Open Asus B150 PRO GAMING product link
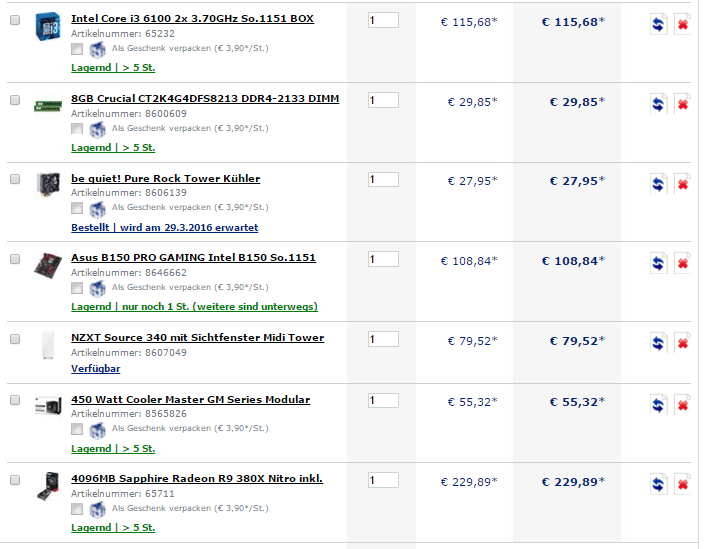The image size is (708, 549). [193, 257]
